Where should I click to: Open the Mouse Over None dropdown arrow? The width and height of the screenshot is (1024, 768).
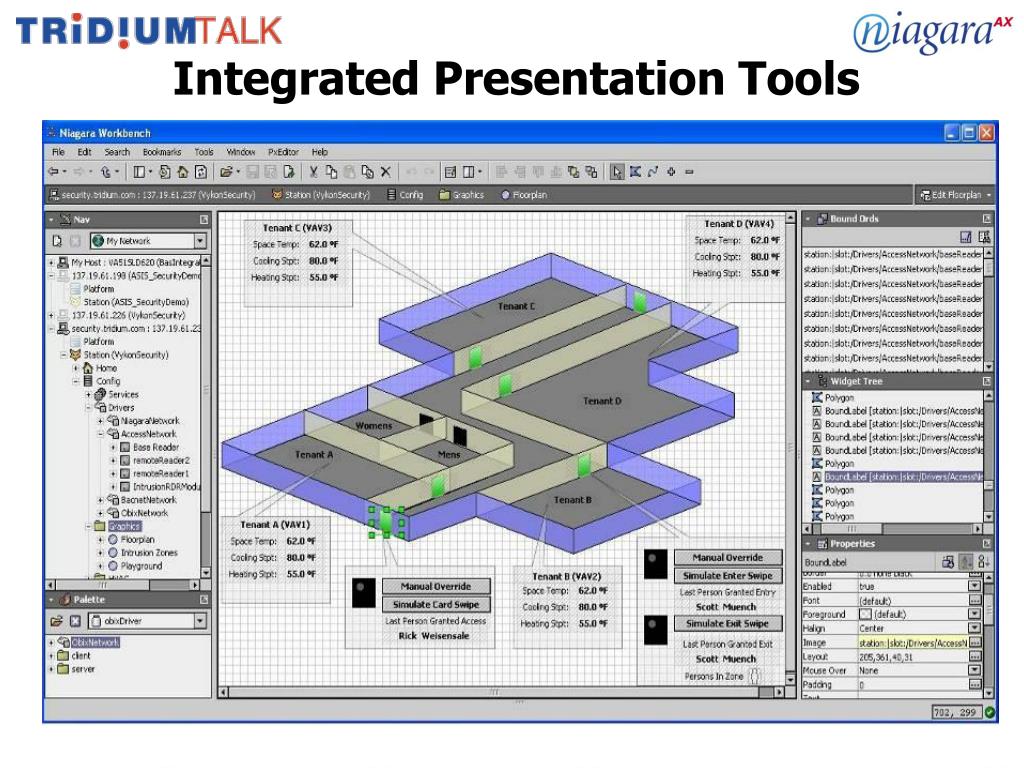point(974,670)
